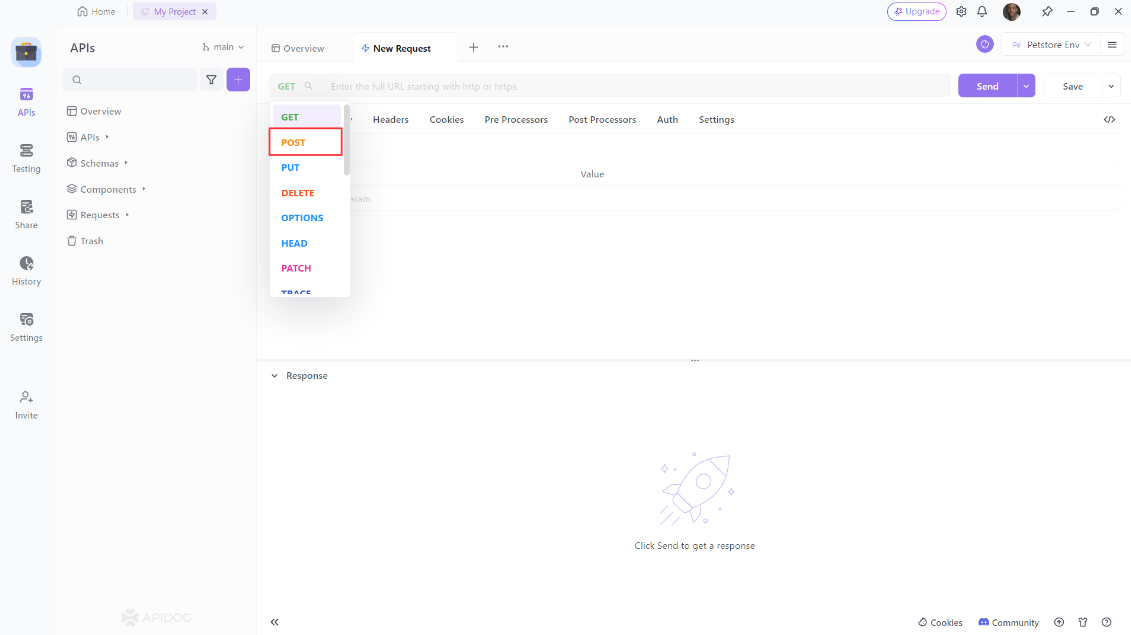Open the History section
Viewport: 1131px width, 635px height.
pos(26,271)
